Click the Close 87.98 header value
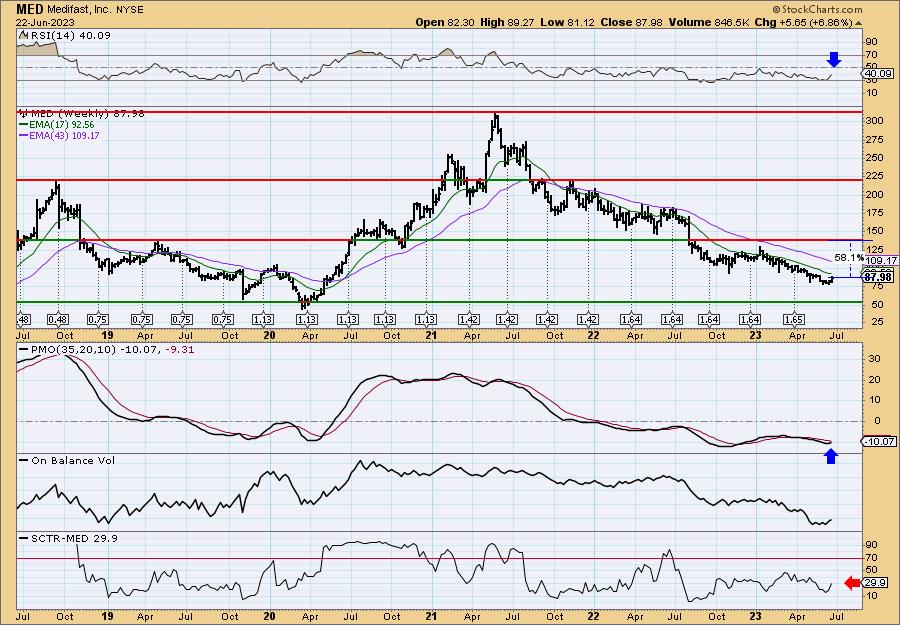The height and width of the screenshot is (625, 900). pyautogui.click(x=631, y=22)
